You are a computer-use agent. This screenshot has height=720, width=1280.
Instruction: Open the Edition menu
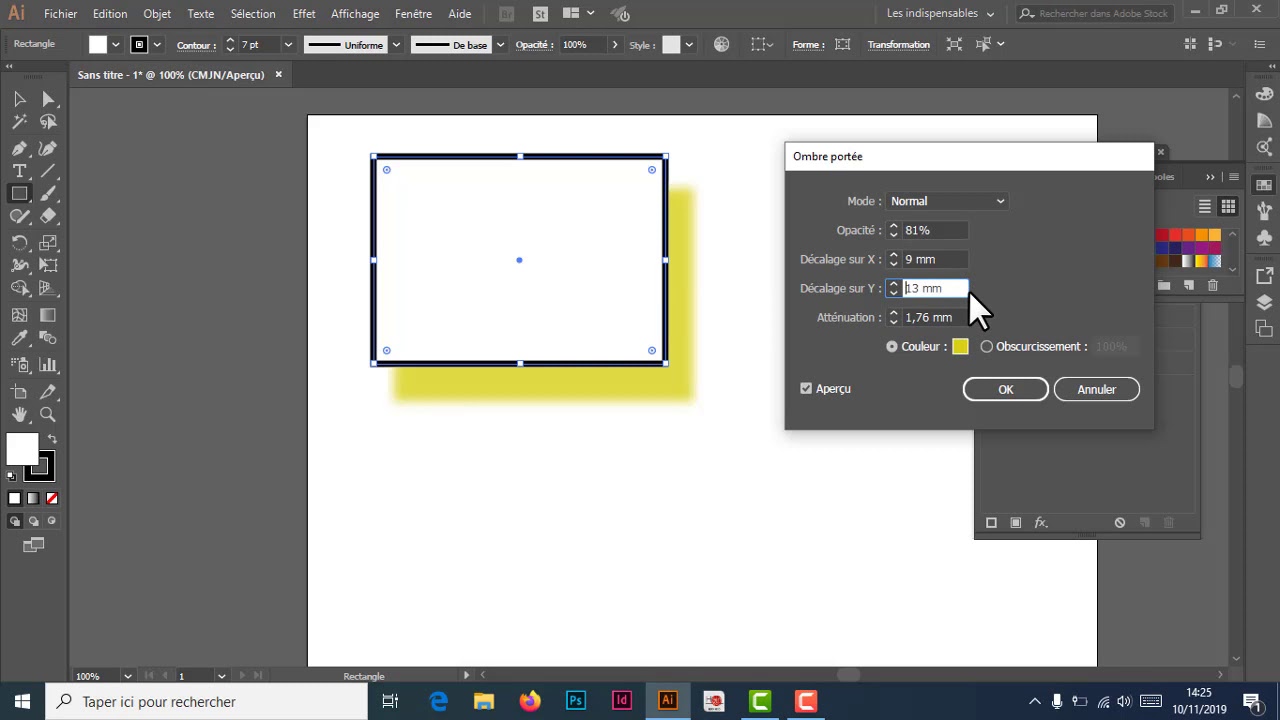point(110,14)
